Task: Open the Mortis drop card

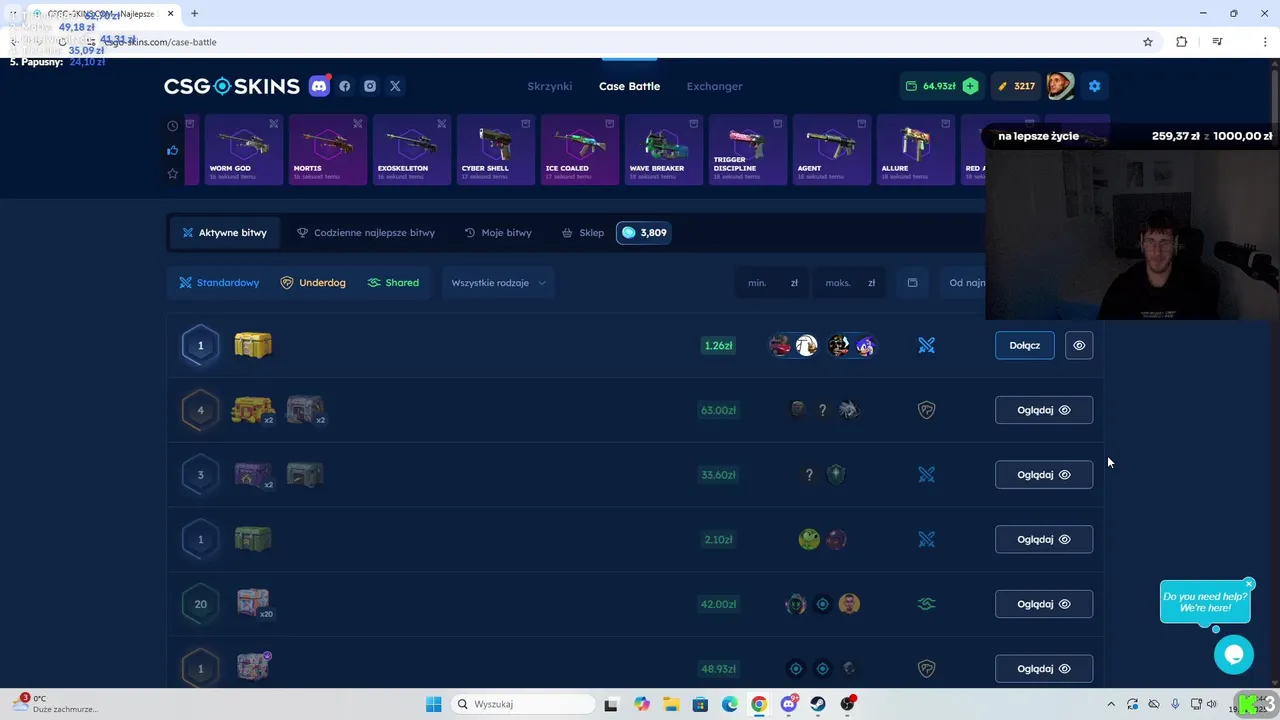Action: point(328,150)
